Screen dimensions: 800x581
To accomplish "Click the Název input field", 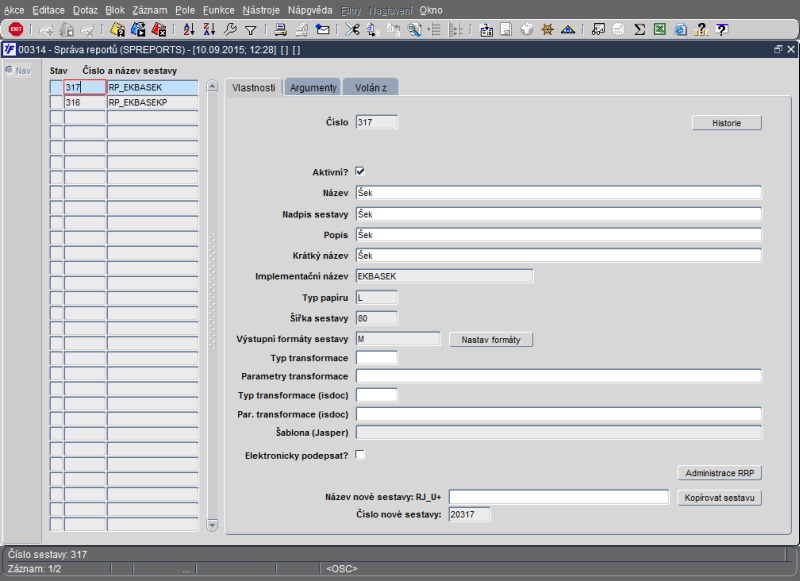I will (x=559, y=193).
